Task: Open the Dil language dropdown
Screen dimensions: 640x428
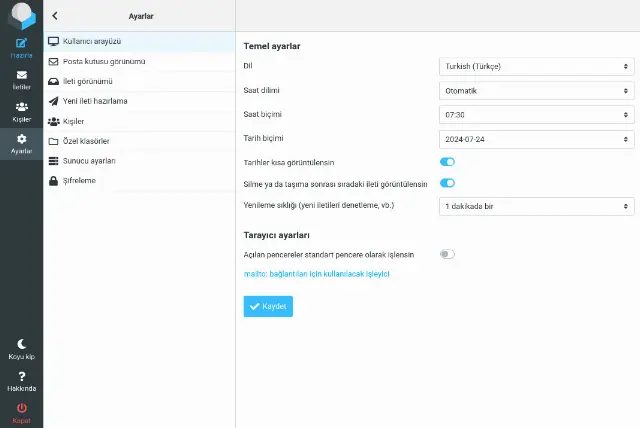Action: click(536, 67)
